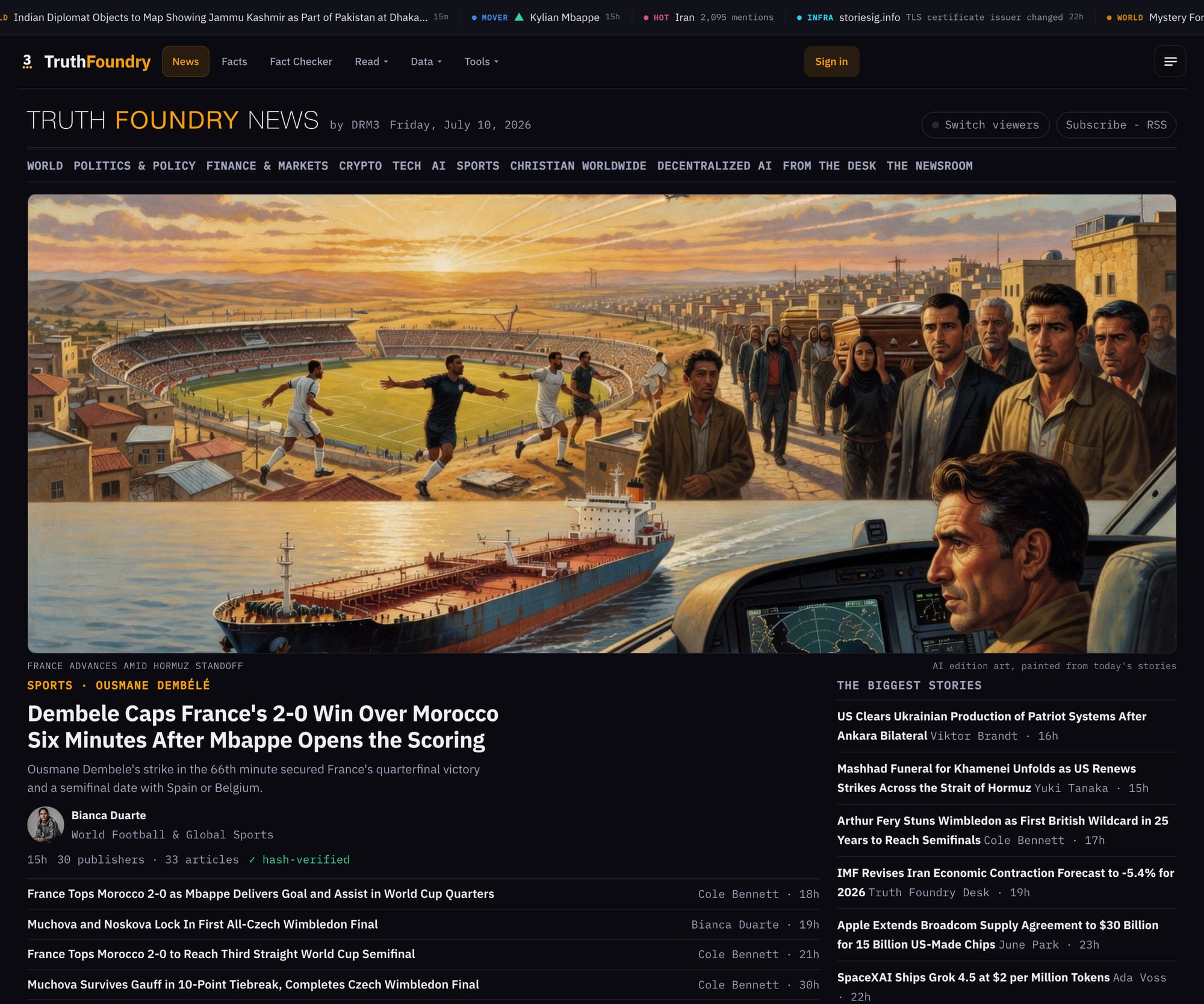Open the Dembele Caps France's headline

(x=263, y=726)
